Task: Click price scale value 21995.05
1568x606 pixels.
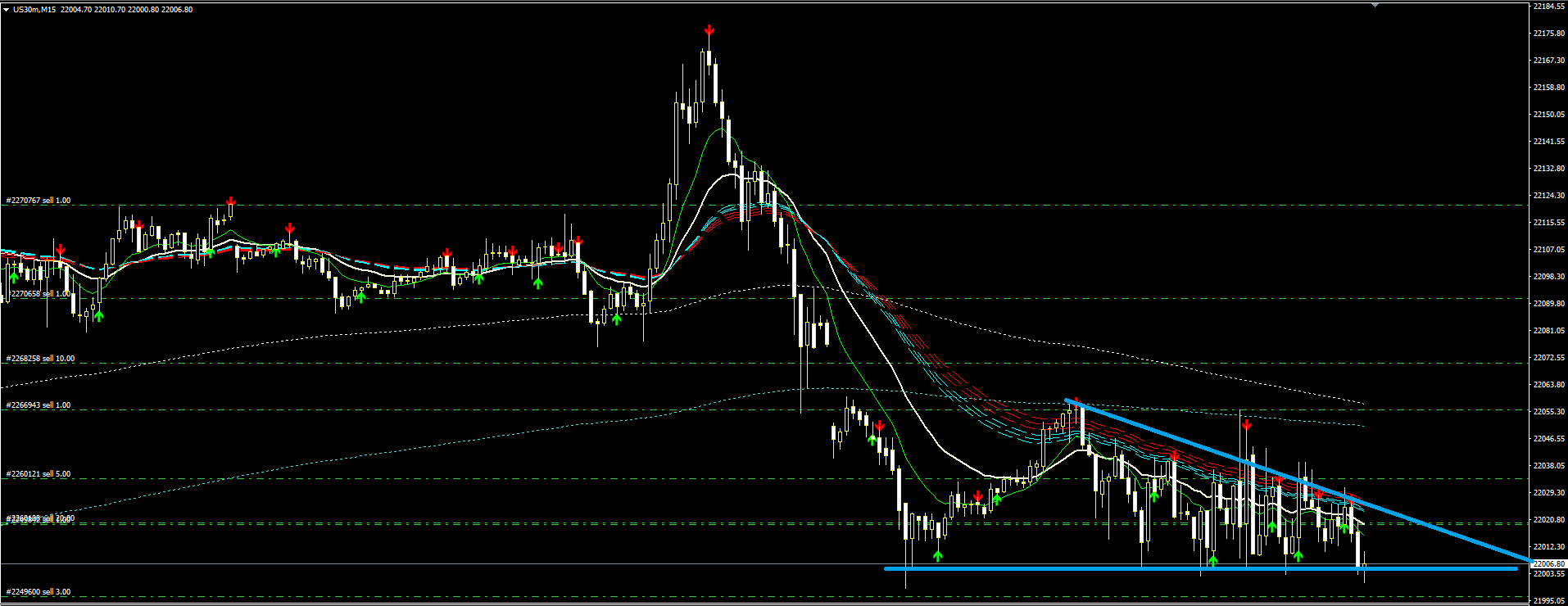Action: 1549,601
